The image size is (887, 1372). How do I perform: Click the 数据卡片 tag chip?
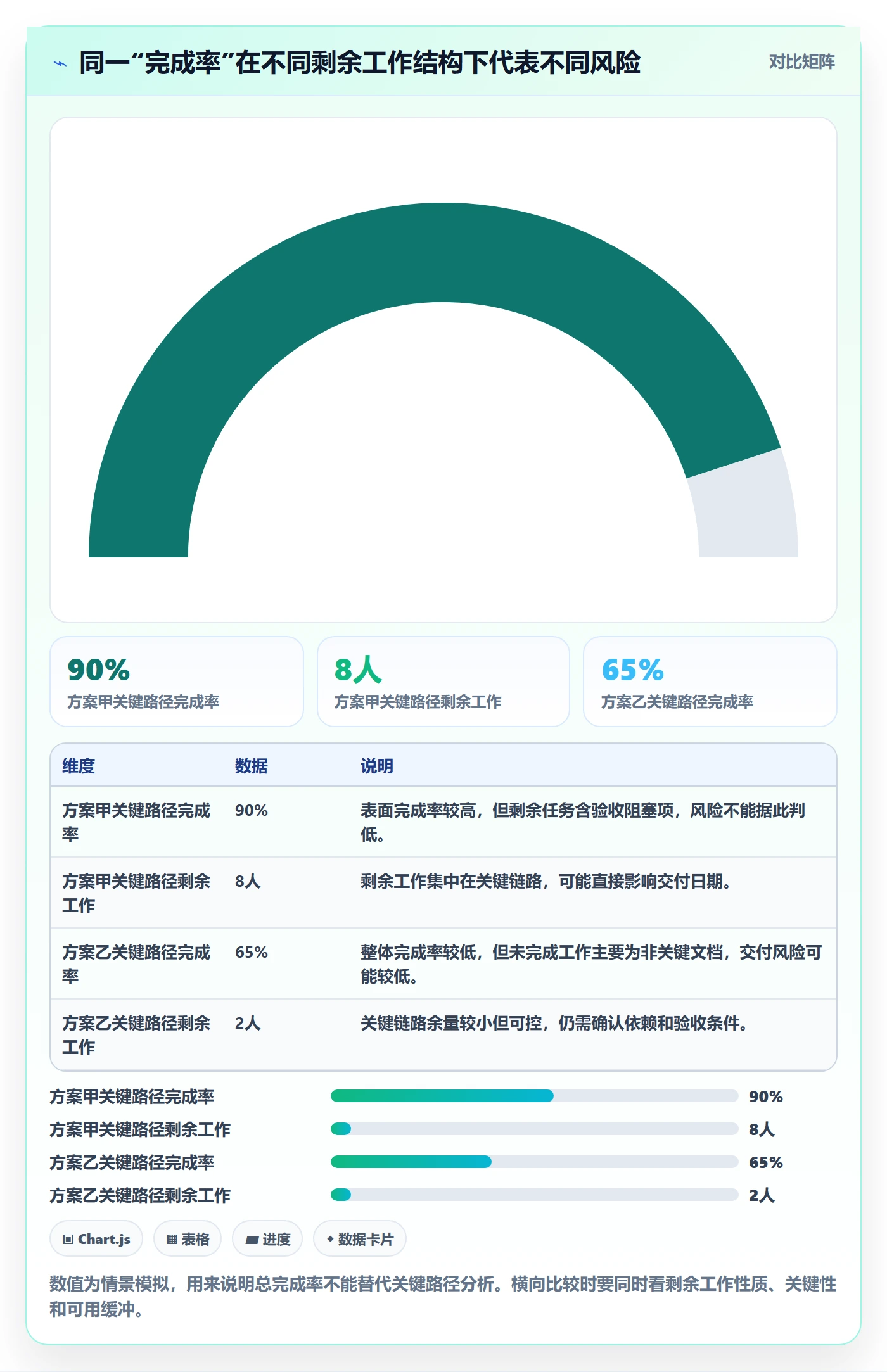click(360, 1238)
